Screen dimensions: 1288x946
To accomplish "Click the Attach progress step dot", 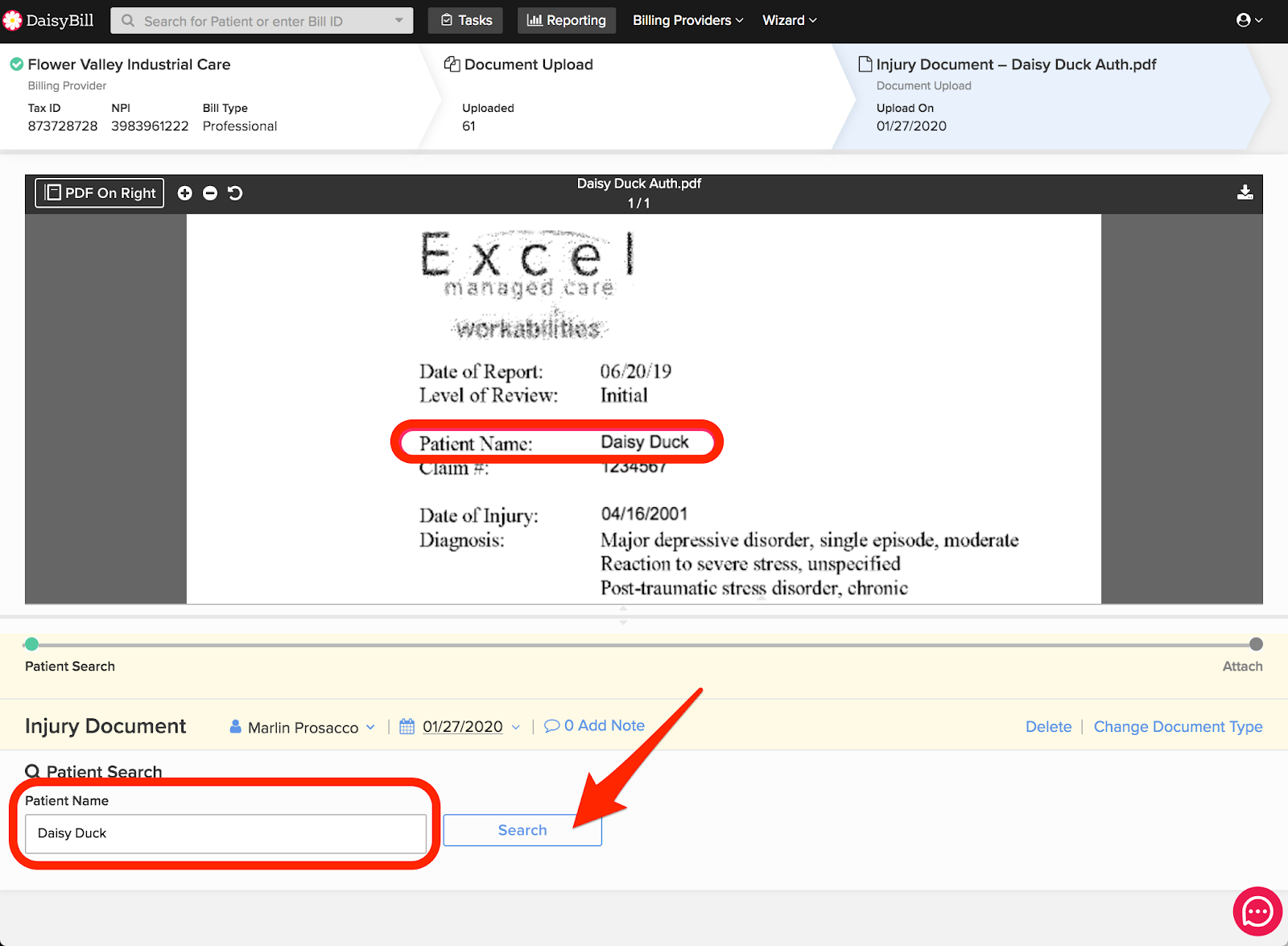I will coord(1256,644).
